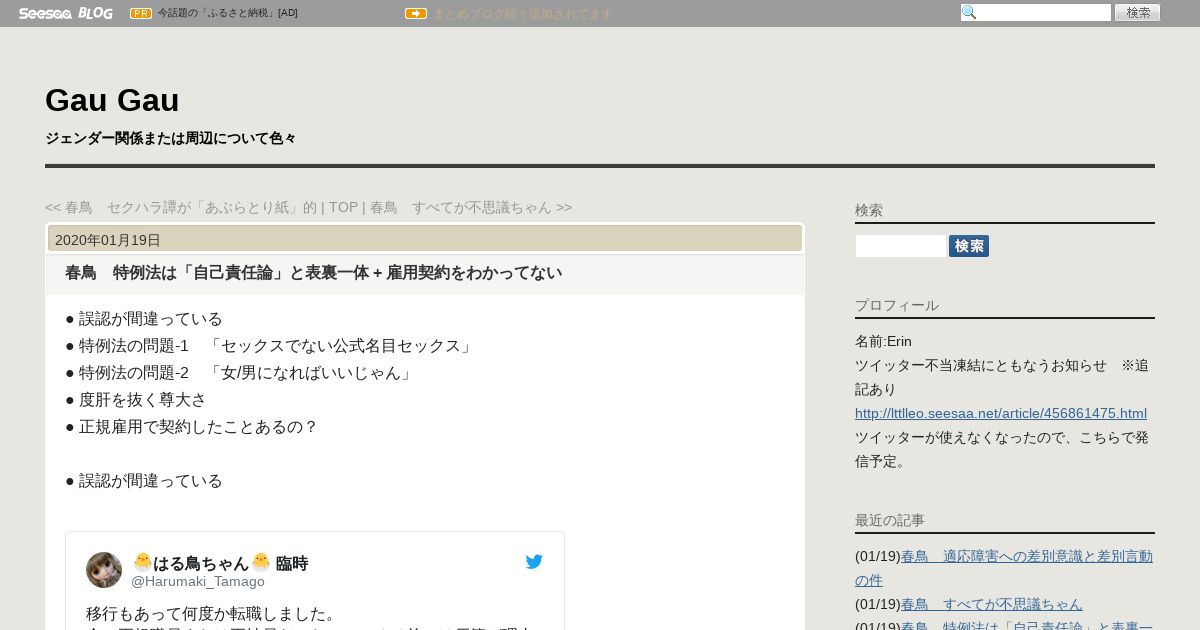Click the プロフィール sidebar heading
The height and width of the screenshot is (630, 1200).
click(897, 305)
